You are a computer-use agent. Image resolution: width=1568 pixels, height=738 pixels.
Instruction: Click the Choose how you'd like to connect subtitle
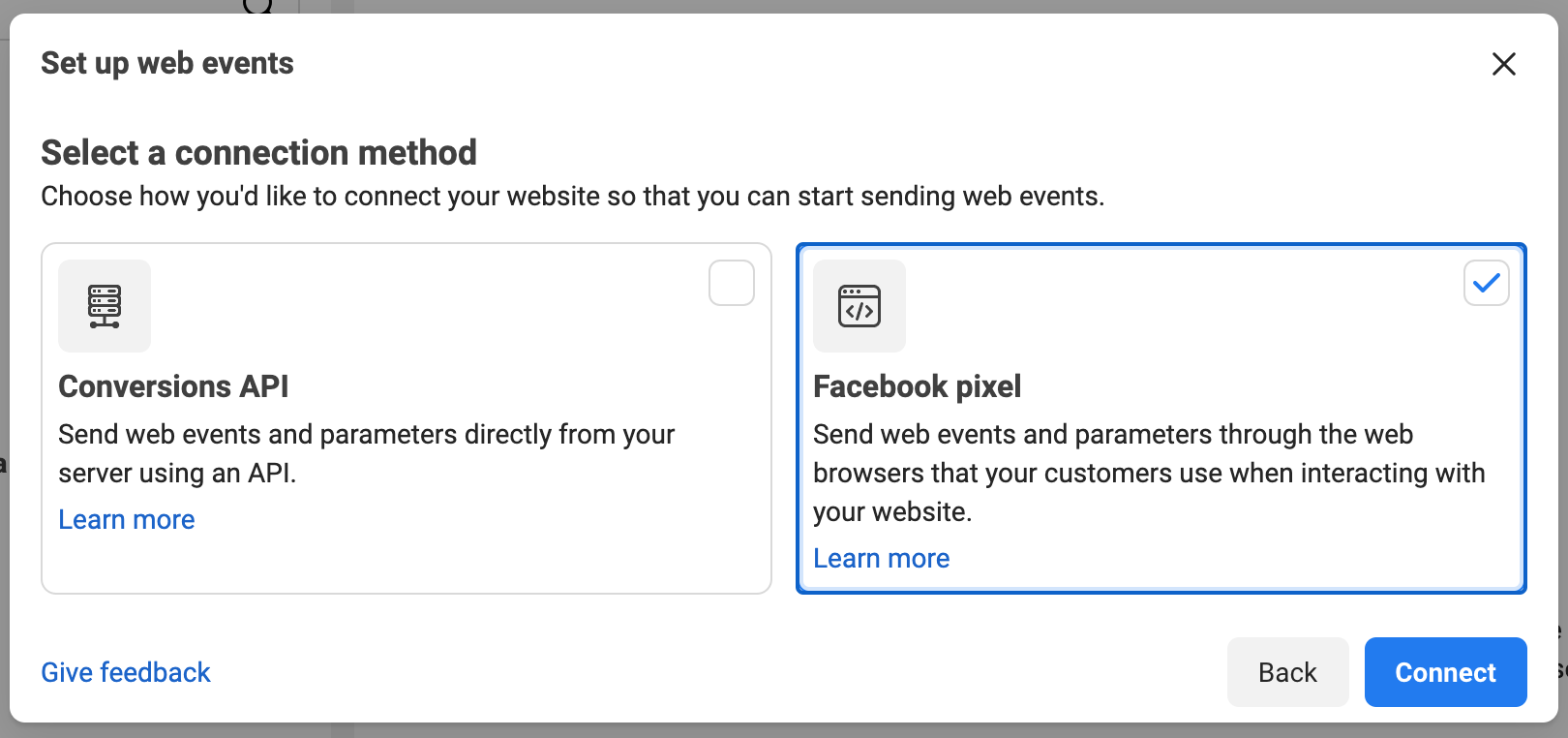point(573,197)
